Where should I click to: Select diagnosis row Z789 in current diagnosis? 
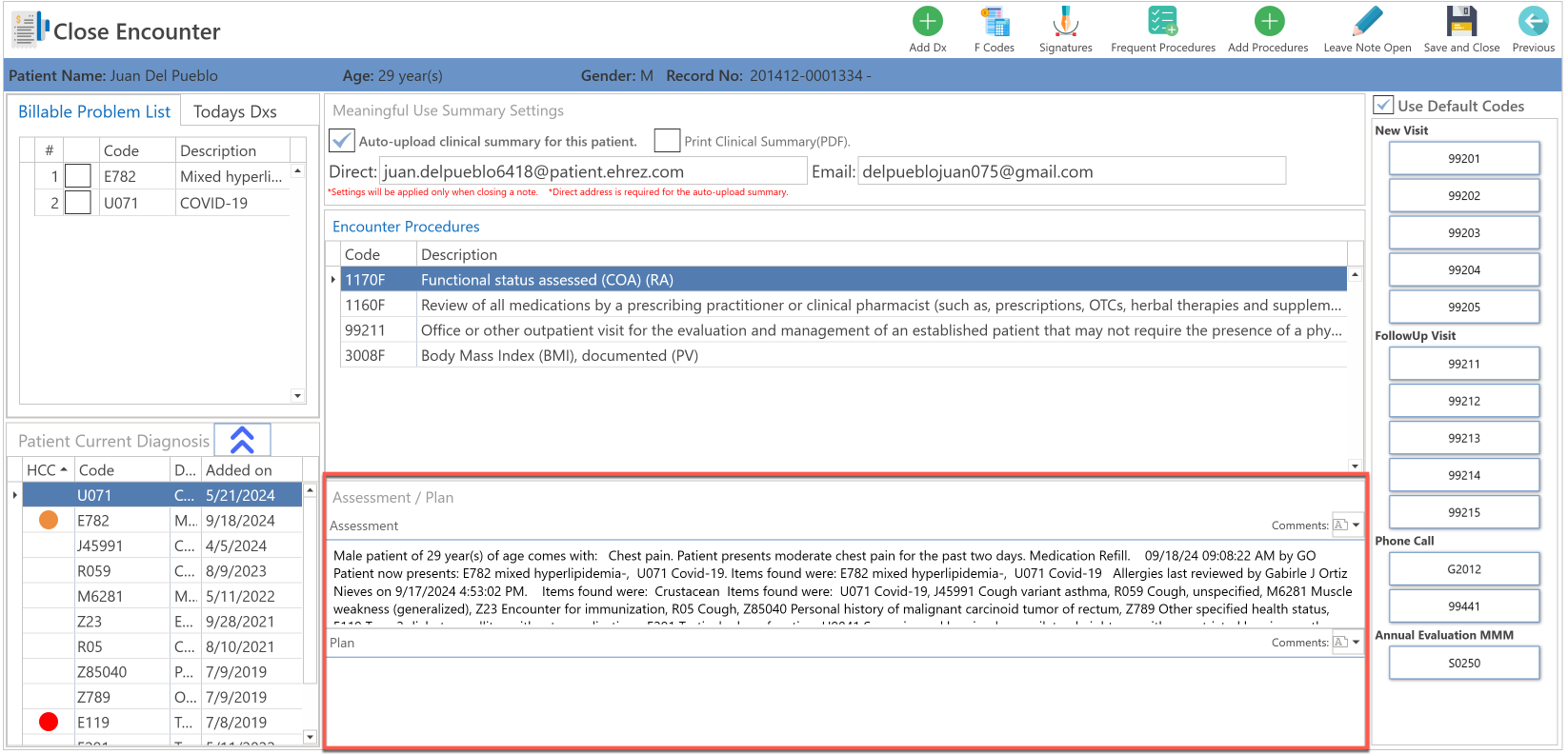coord(162,697)
